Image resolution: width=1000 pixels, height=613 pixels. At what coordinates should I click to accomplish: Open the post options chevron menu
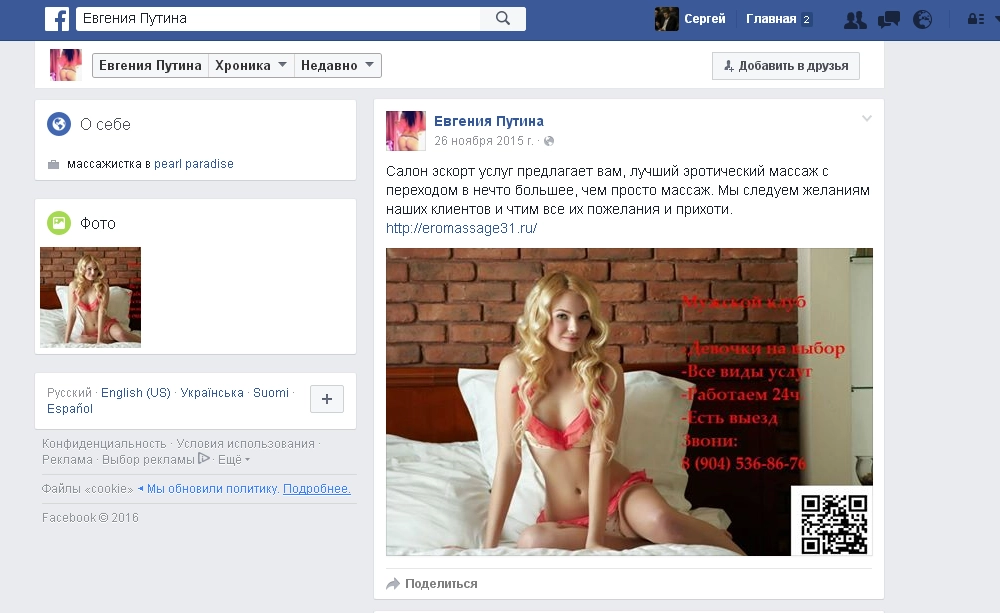[867, 119]
